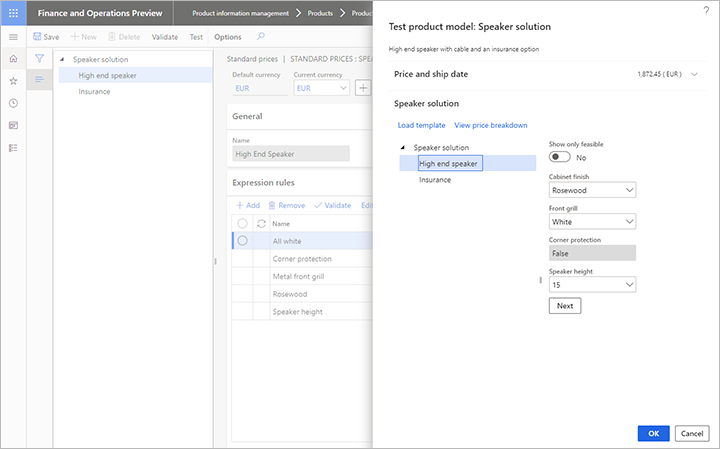This screenshot has height=449, width=720.
Task: Click the Standard prices link text
Action: point(252,59)
